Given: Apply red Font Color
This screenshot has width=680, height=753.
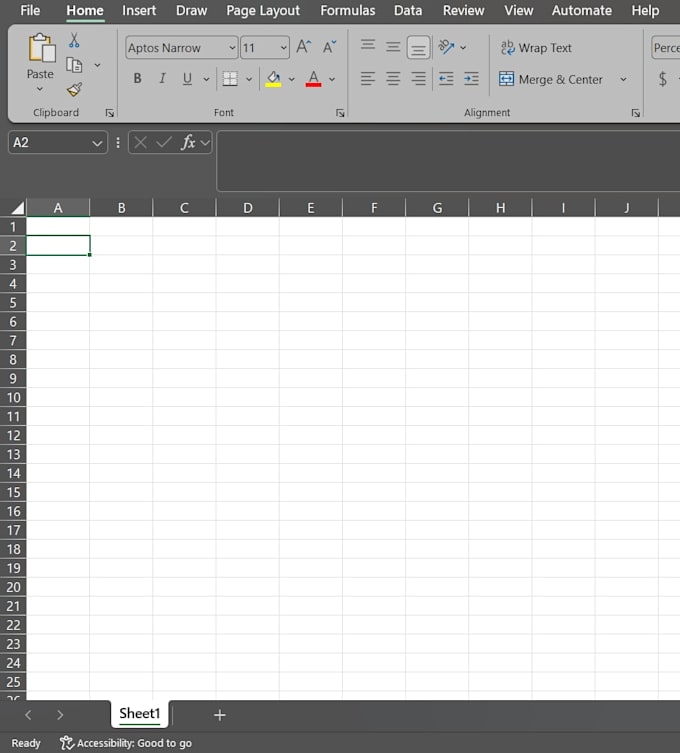Looking at the screenshot, I should pyautogui.click(x=313, y=79).
